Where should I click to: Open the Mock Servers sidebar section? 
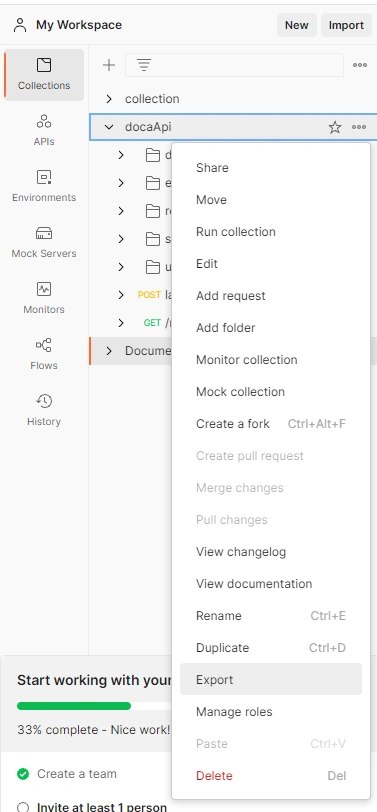click(44, 242)
